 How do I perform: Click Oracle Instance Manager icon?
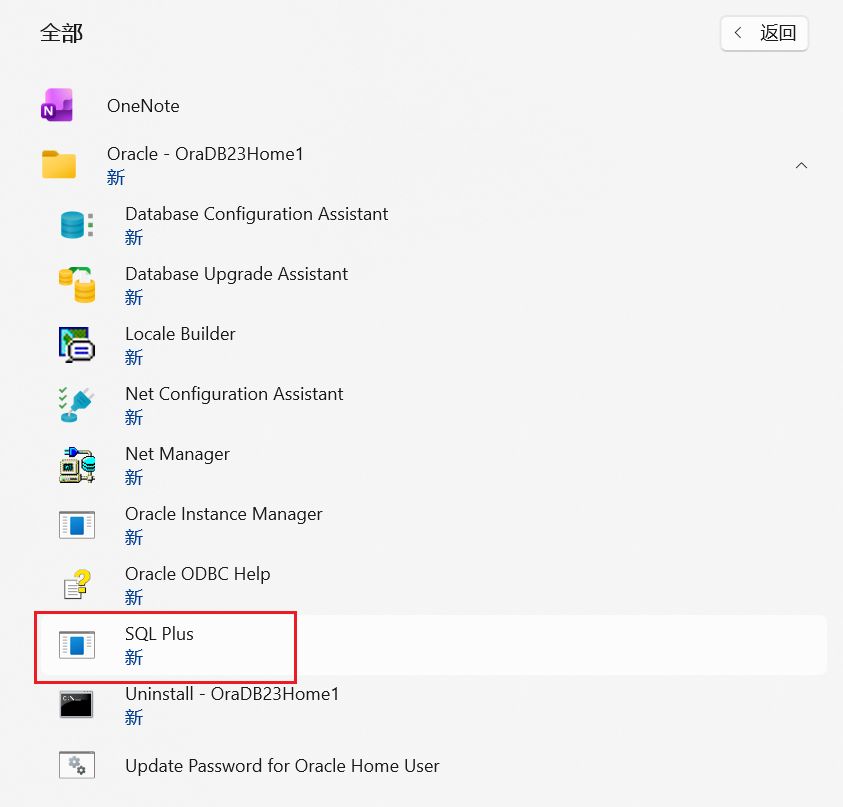click(x=77, y=525)
